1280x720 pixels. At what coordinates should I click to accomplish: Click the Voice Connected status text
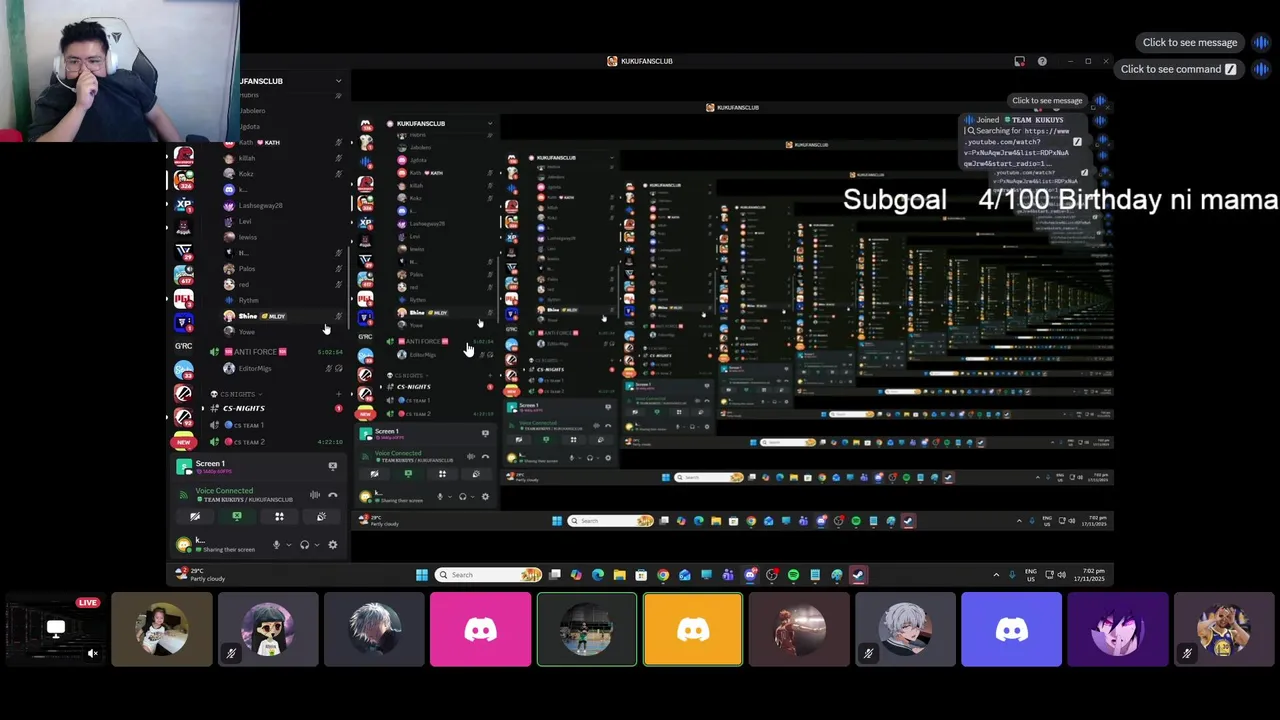[x=224, y=491]
